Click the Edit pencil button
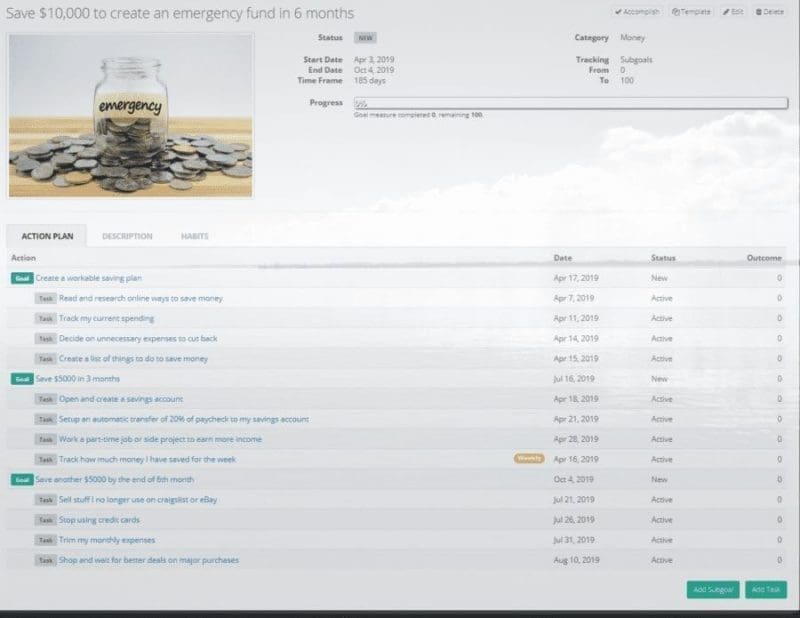 733,12
